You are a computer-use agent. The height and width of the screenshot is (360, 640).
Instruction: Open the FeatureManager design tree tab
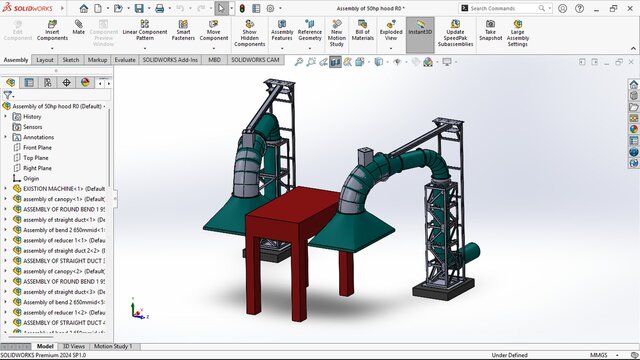11,83
